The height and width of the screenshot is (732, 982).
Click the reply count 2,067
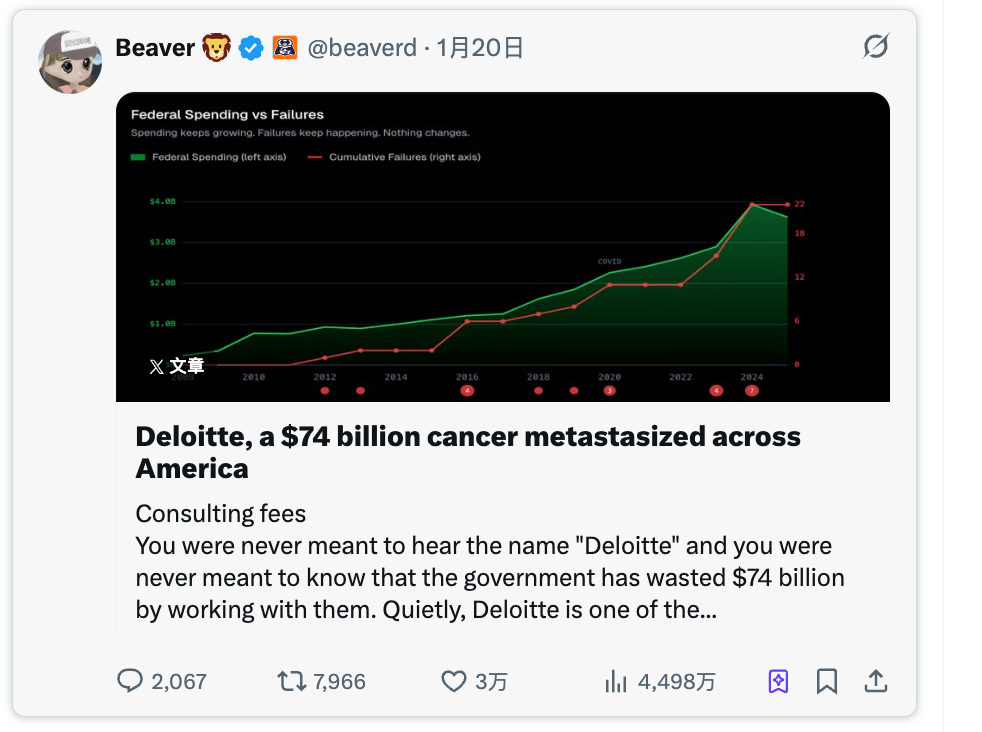tap(176, 680)
